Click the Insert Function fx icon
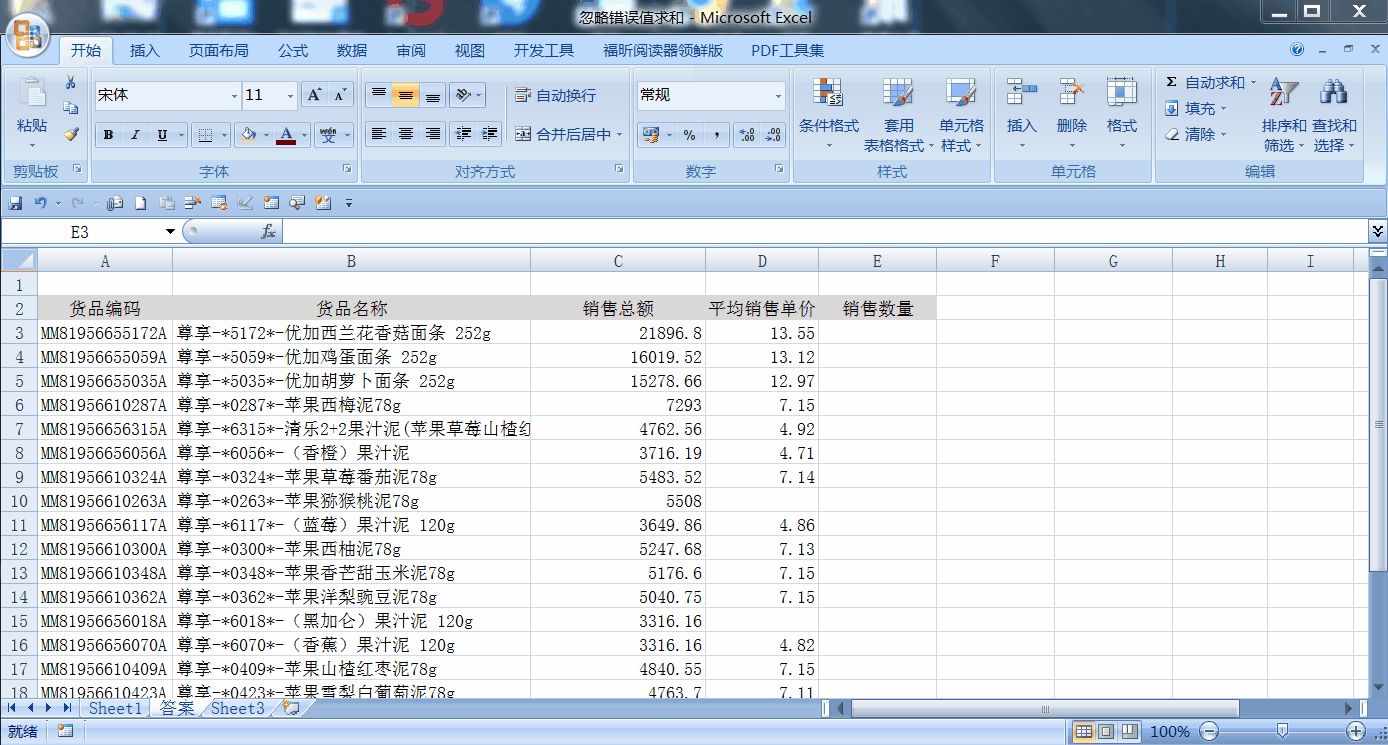Viewport: 1388px width, 745px height. 268,232
